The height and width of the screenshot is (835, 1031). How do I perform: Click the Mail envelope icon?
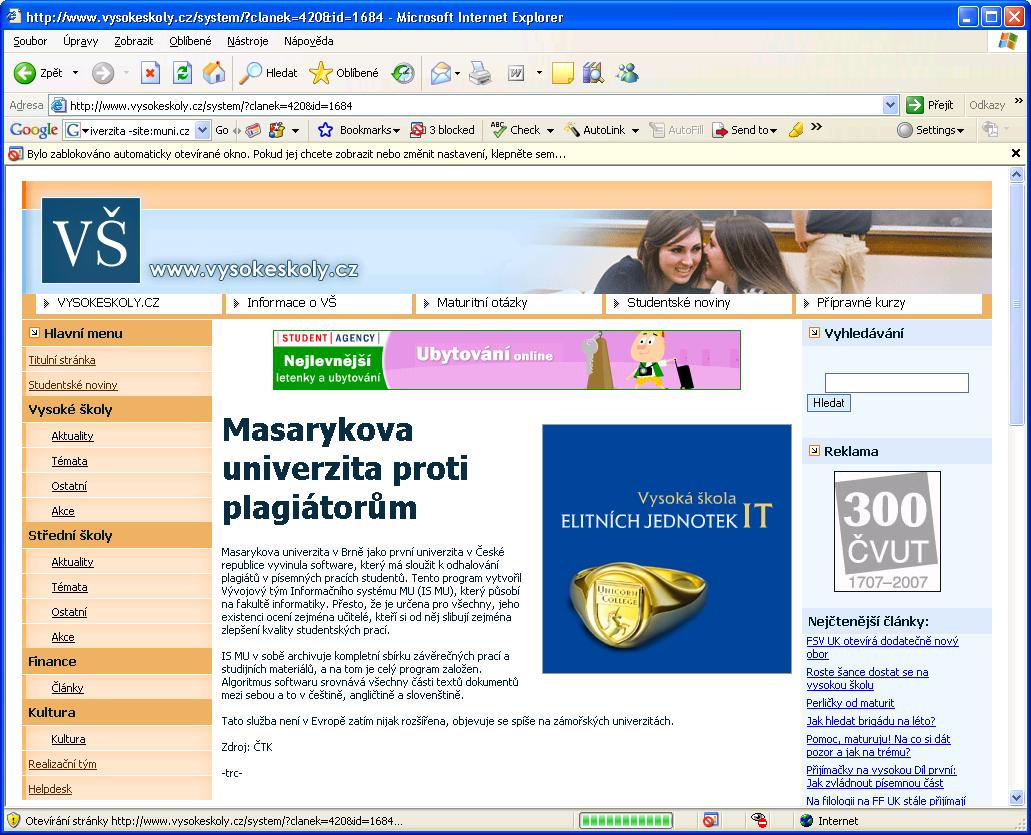(441, 73)
